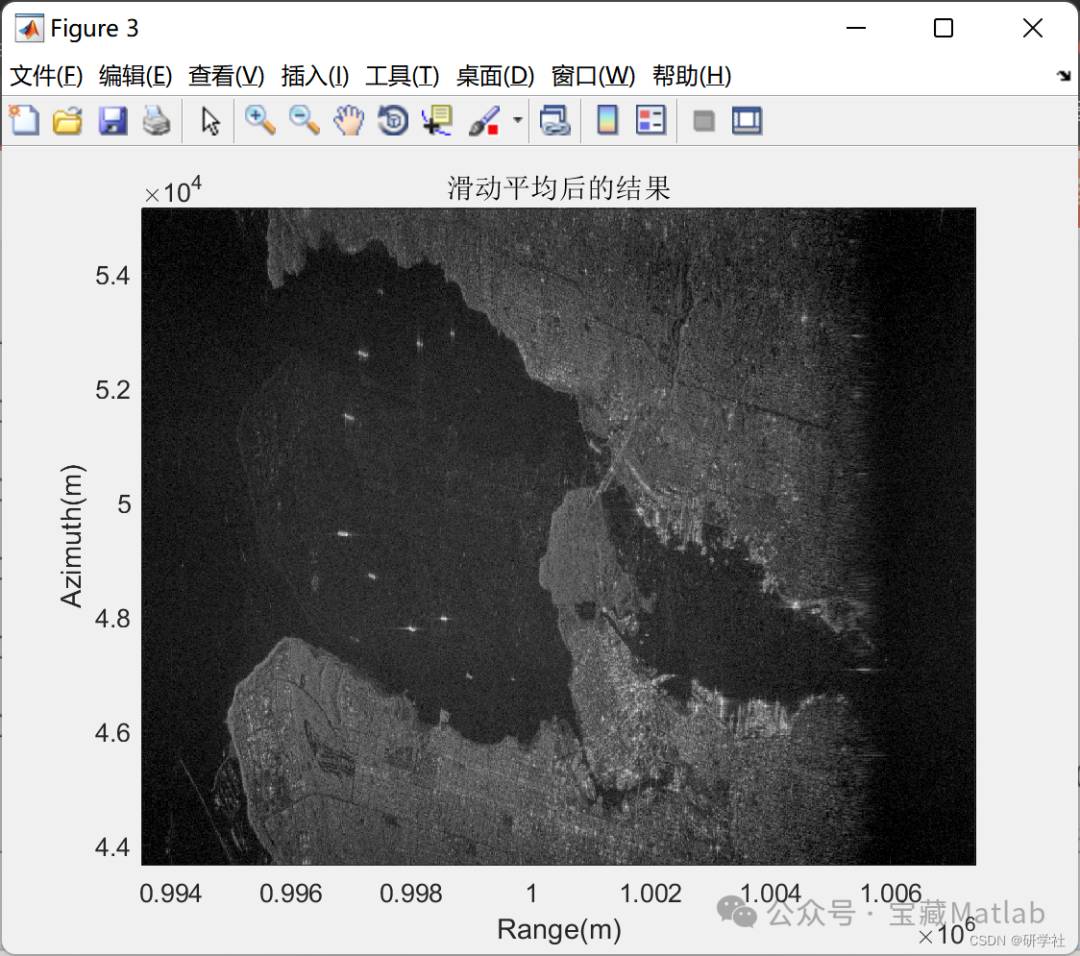Save the figure with the floppy disk icon
The image size is (1080, 956).
pyautogui.click(x=113, y=121)
